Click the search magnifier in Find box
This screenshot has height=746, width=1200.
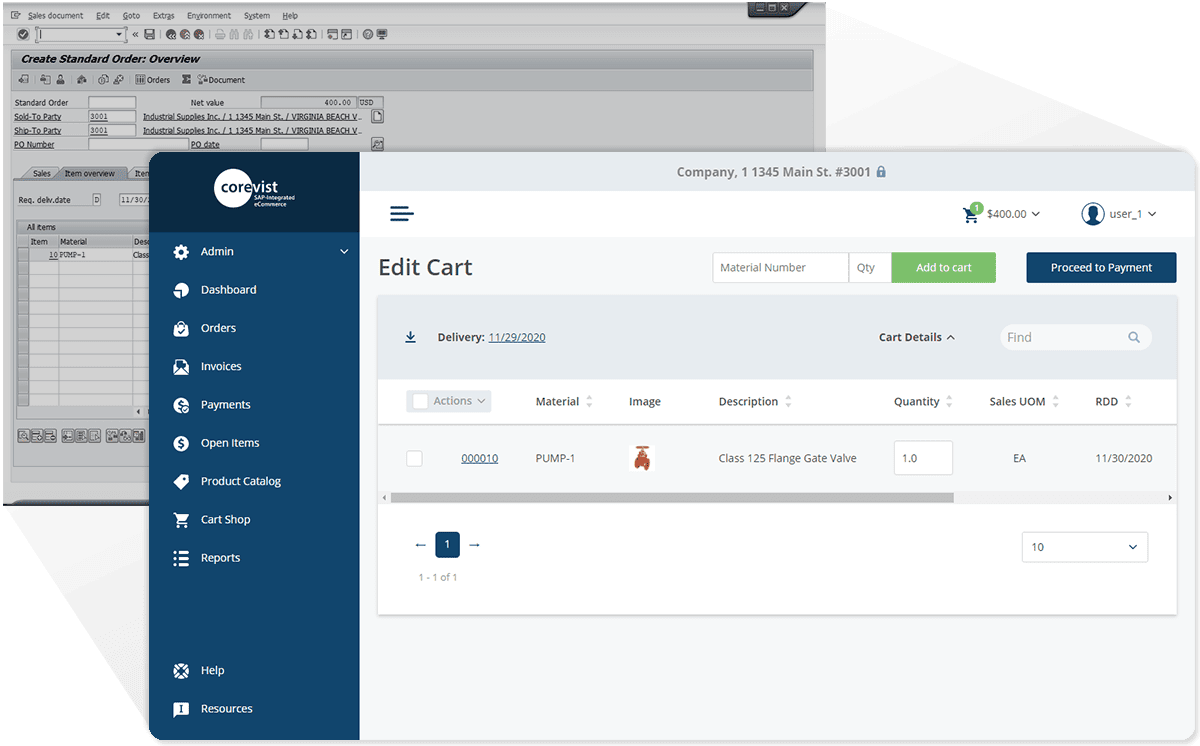pyautogui.click(x=1134, y=338)
